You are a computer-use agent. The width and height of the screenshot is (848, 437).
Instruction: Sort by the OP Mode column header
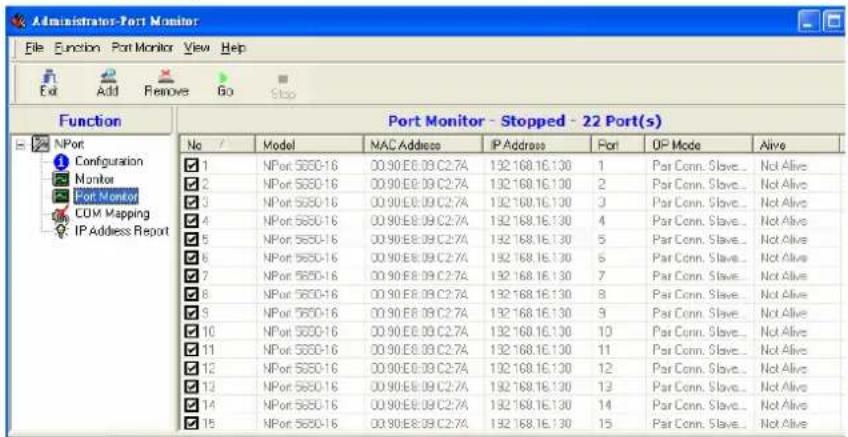point(699,145)
